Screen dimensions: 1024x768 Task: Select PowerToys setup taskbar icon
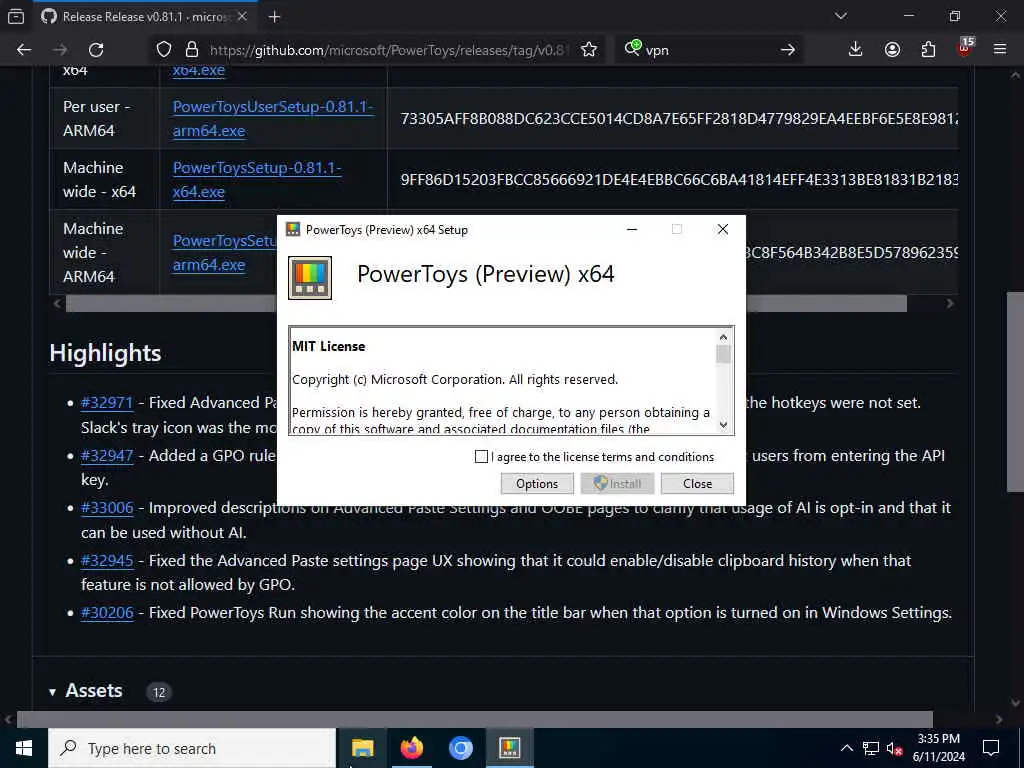509,748
